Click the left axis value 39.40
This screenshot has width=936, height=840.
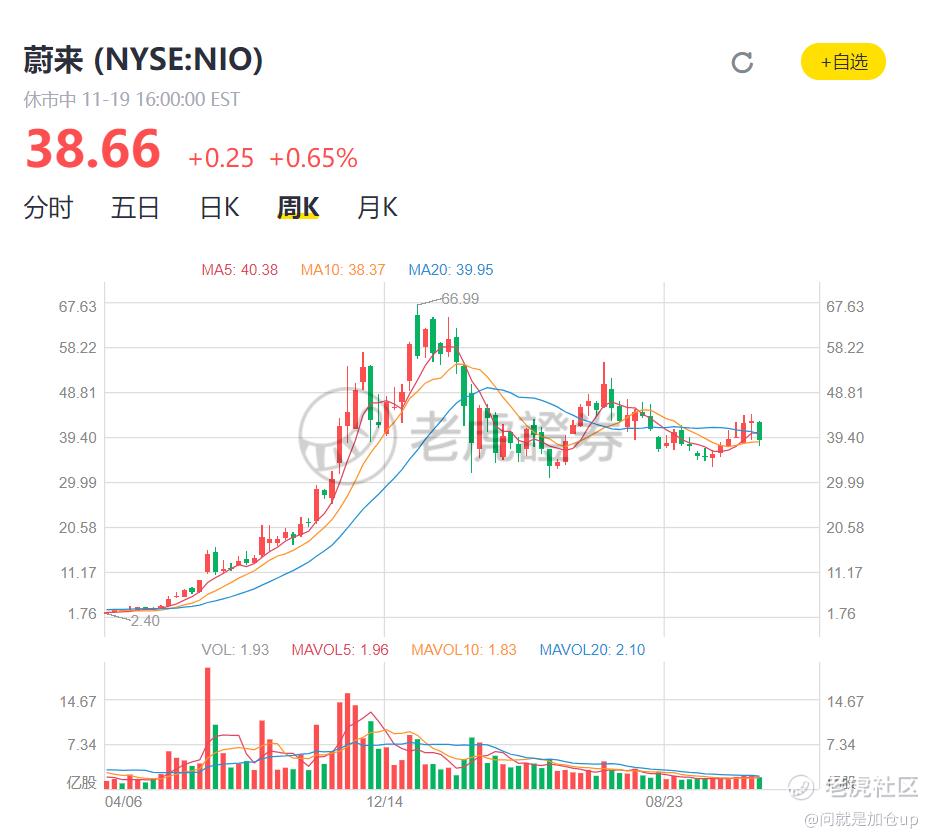tap(78, 438)
